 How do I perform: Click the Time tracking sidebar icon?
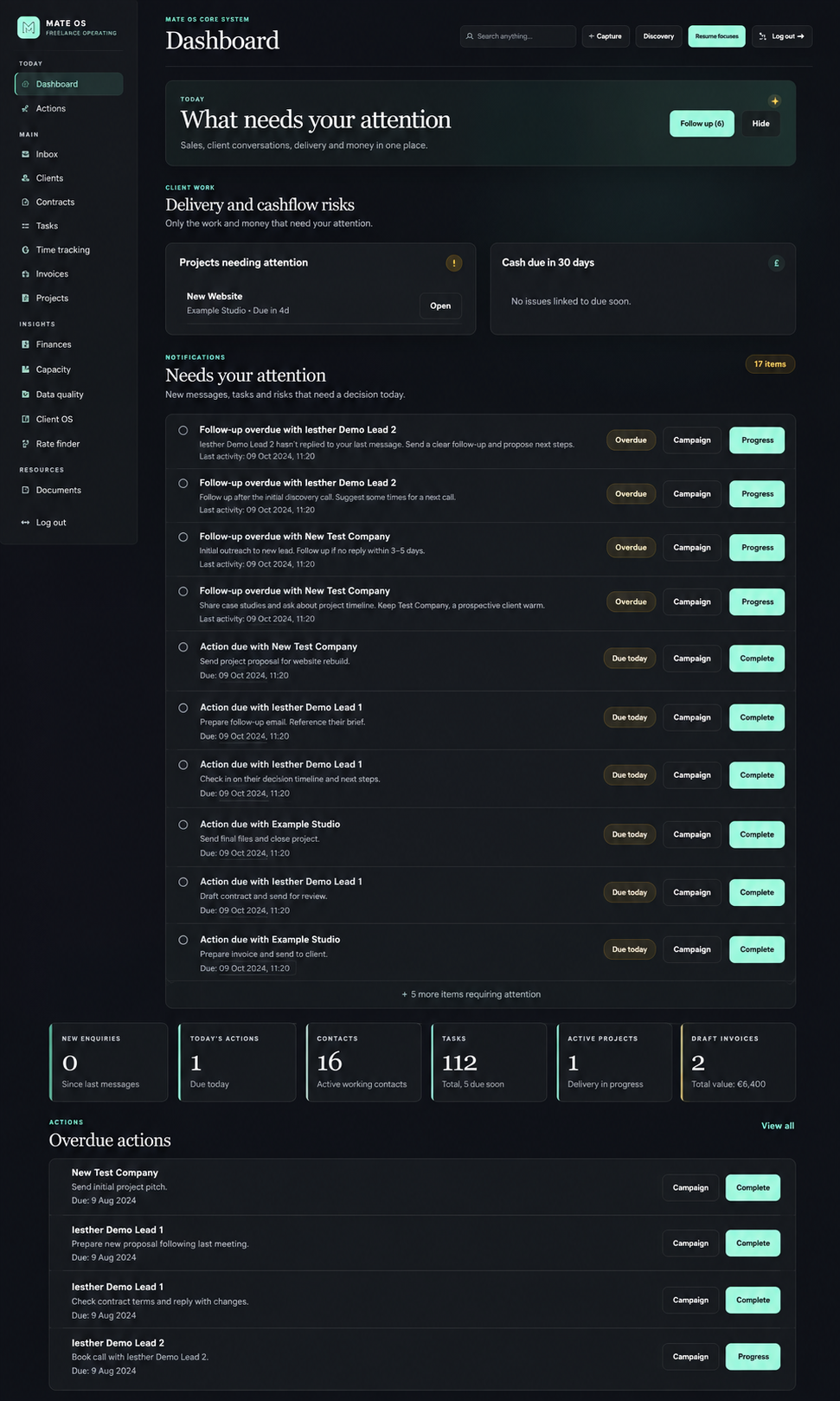pyautogui.click(x=25, y=250)
